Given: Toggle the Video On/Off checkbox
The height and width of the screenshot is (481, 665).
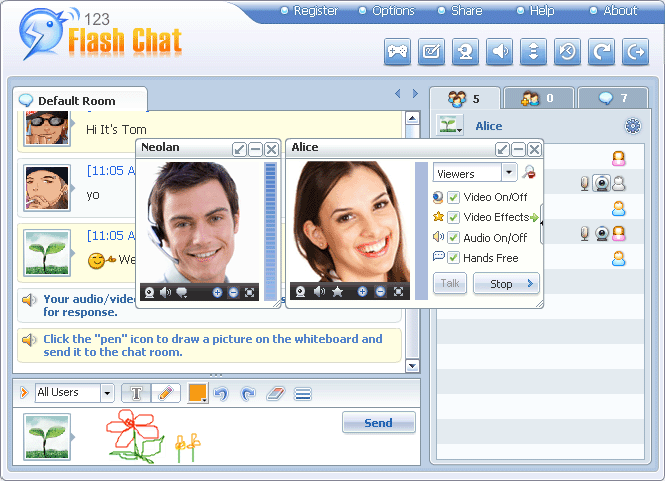Looking at the screenshot, I should (453, 197).
